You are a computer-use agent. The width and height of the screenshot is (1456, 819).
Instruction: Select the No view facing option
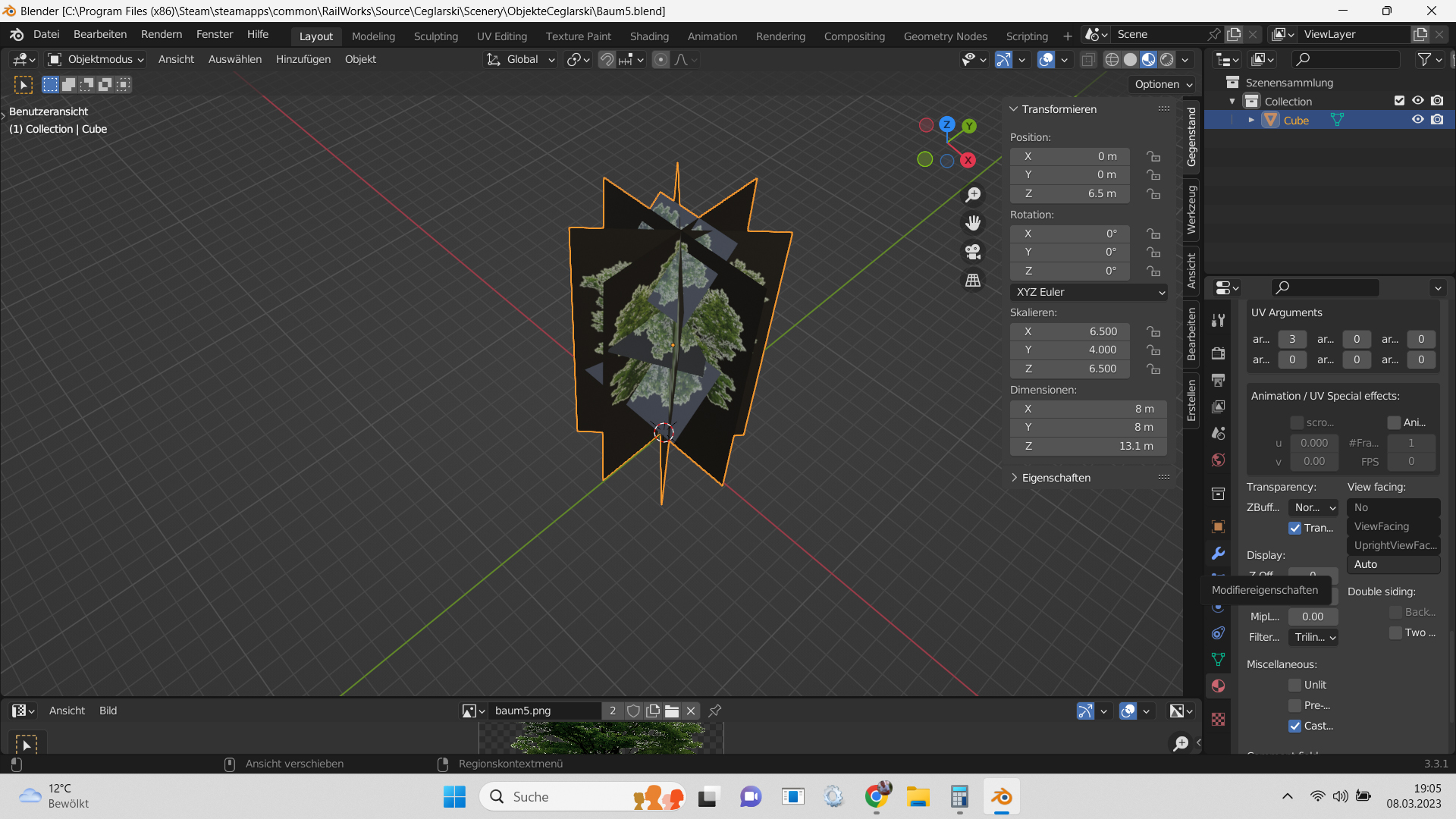[x=1394, y=507]
